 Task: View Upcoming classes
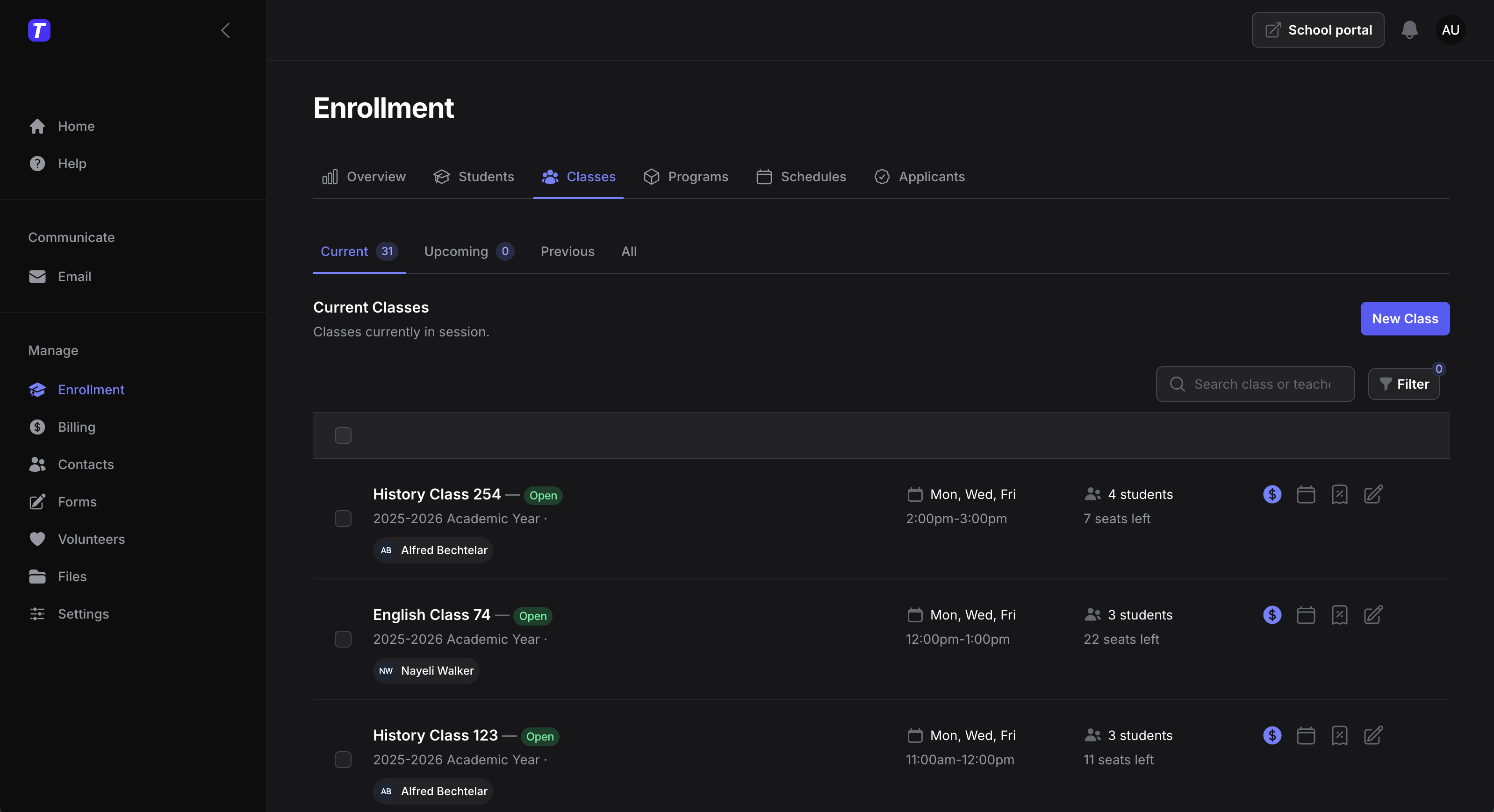pos(456,251)
